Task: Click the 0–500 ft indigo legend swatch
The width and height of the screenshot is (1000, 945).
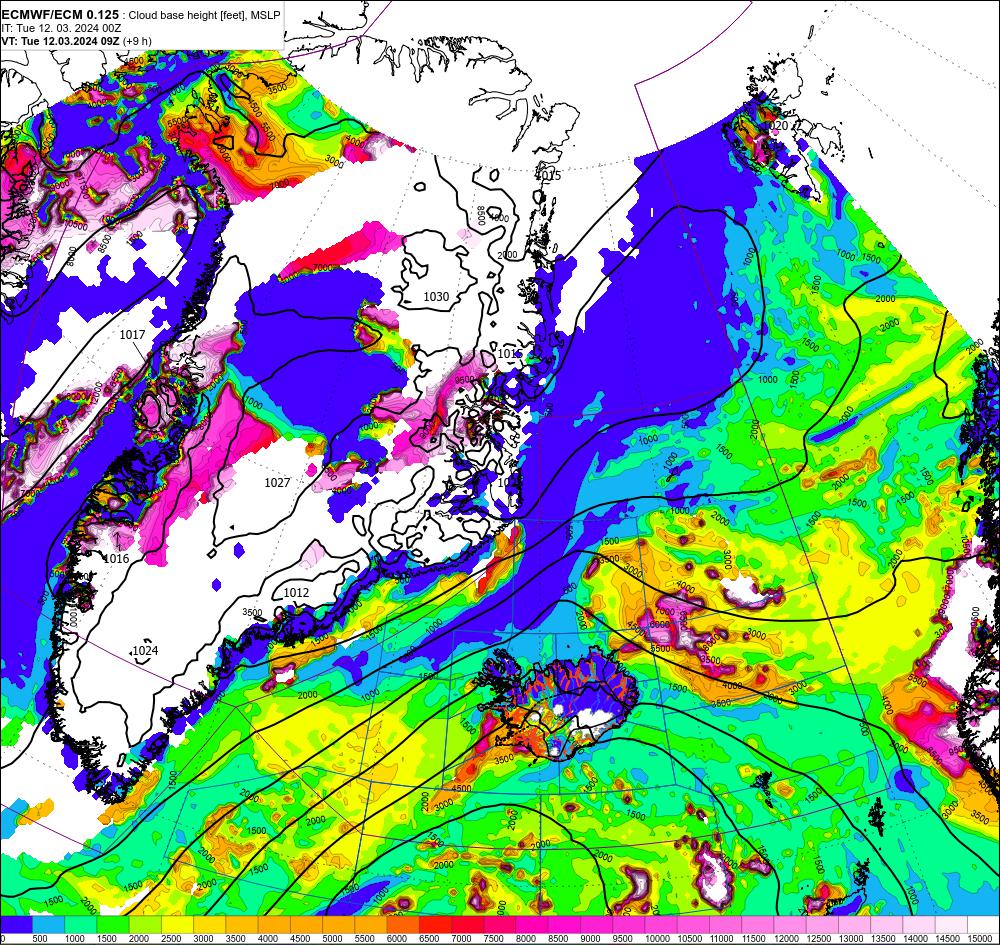Action: click(16, 925)
